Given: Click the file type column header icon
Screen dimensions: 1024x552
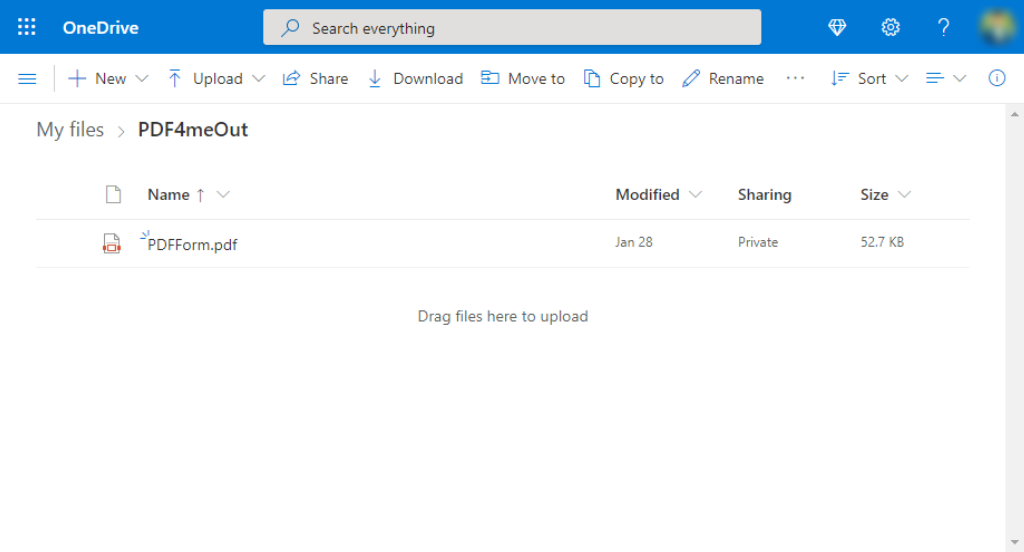Looking at the screenshot, I should (x=113, y=195).
